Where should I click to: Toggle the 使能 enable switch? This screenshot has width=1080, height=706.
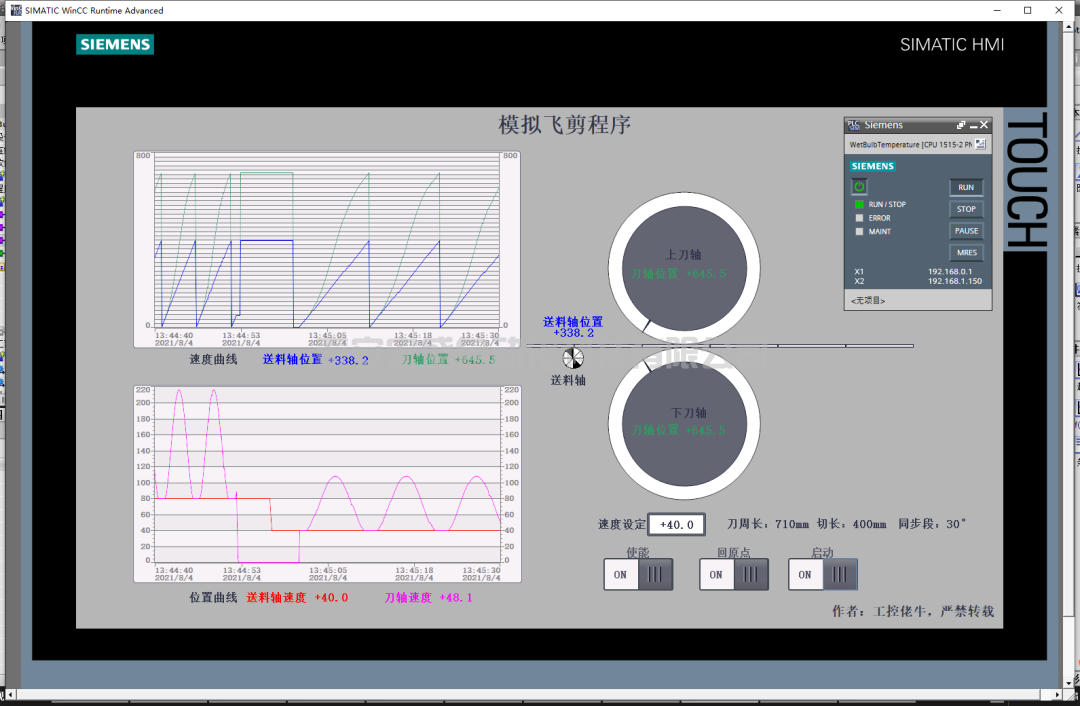[638, 575]
